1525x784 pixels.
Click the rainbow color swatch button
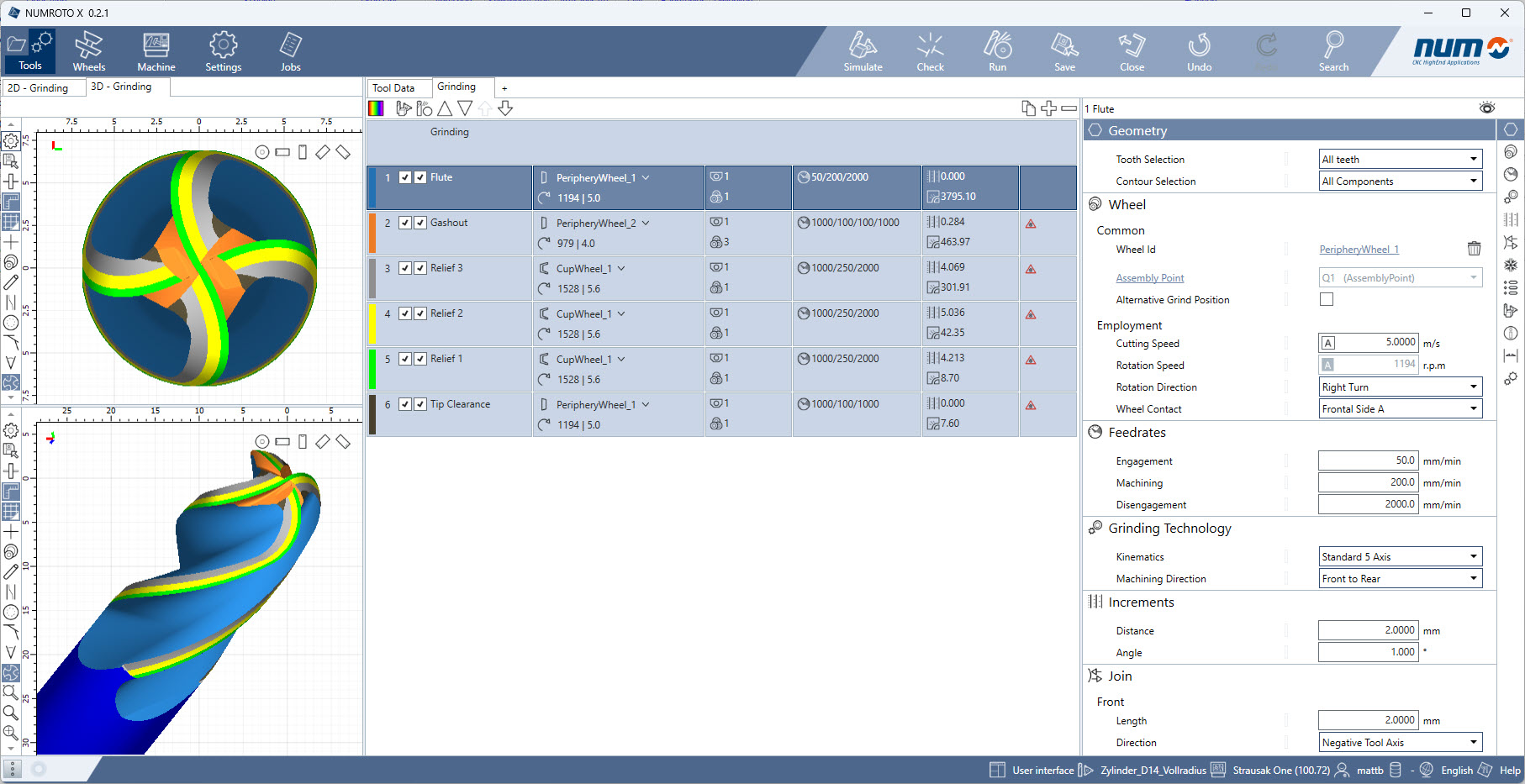[x=376, y=108]
